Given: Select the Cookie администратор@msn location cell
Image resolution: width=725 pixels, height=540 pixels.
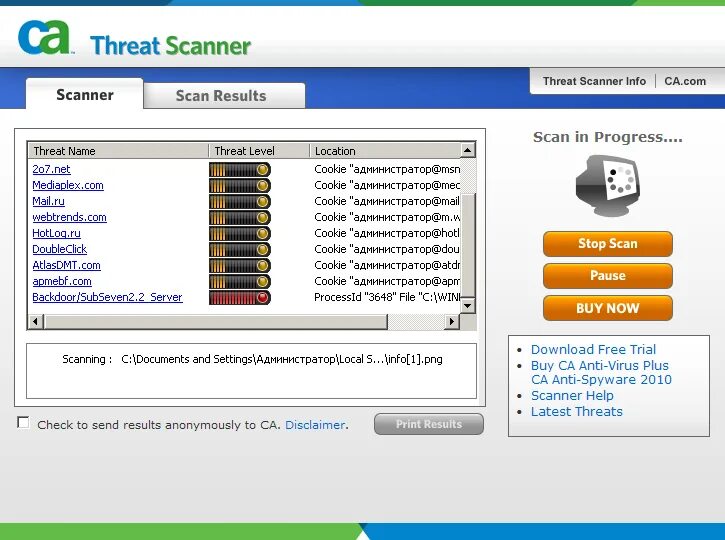Looking at the screenshot, I should (387, 169).
